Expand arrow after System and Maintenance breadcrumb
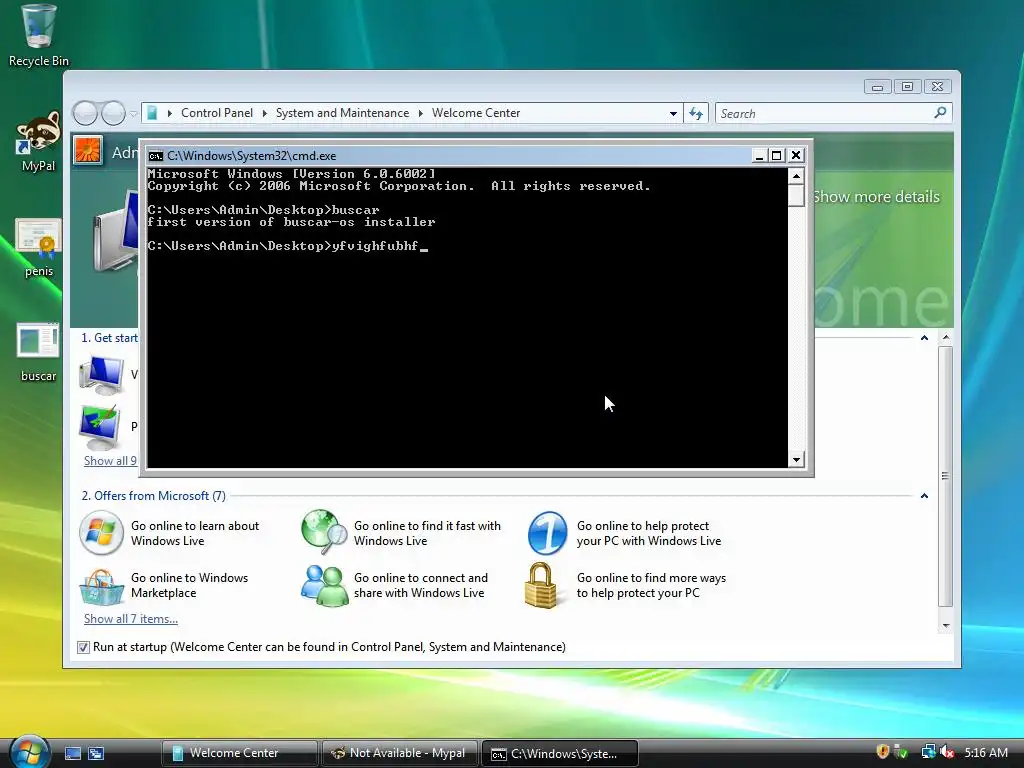The width and height of the screenshot is (1024, 768). [x=421, y=114]
